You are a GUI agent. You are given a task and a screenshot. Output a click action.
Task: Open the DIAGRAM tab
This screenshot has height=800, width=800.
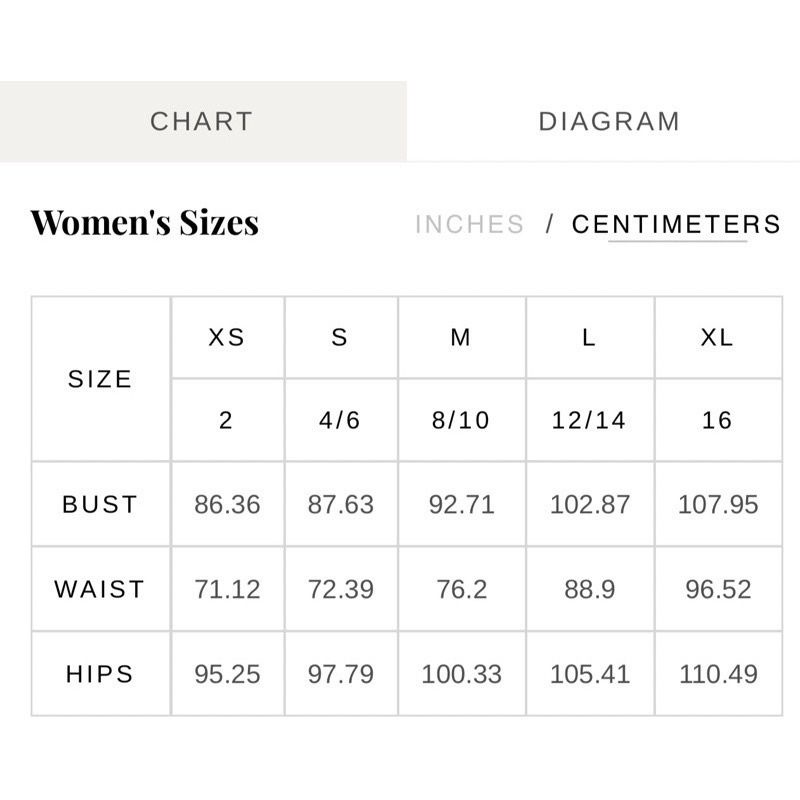click(609, 121)
